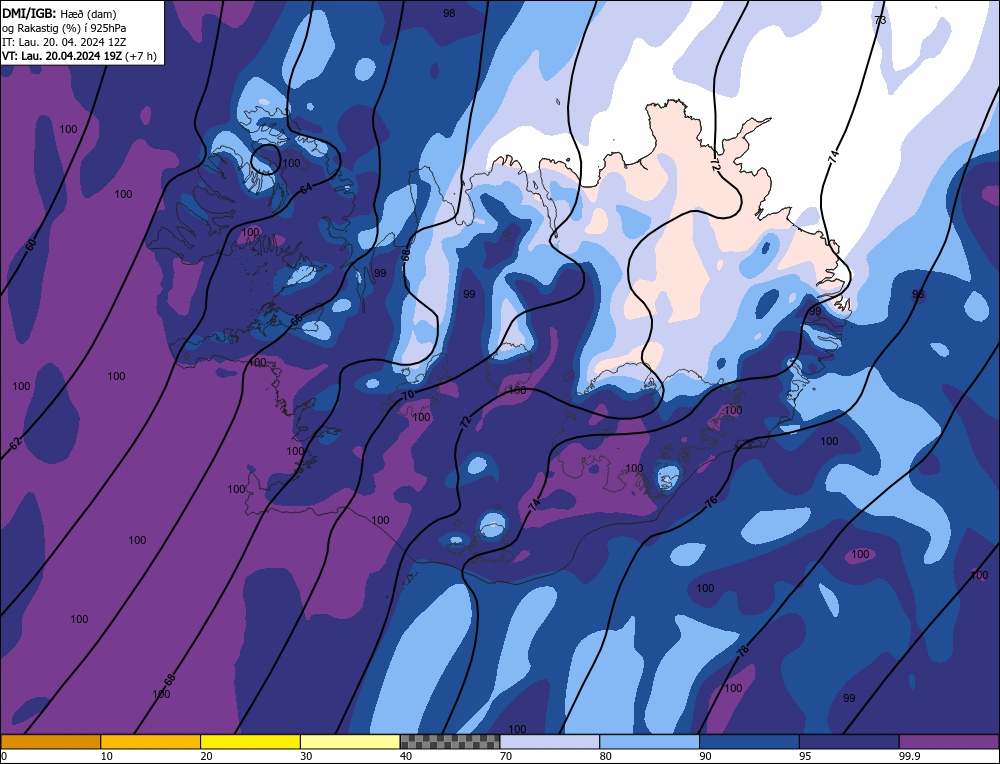This screenshot has height=764, width=1000.
Task: Click the purple above-99.9 legend swatch
Action: [949, 741]
